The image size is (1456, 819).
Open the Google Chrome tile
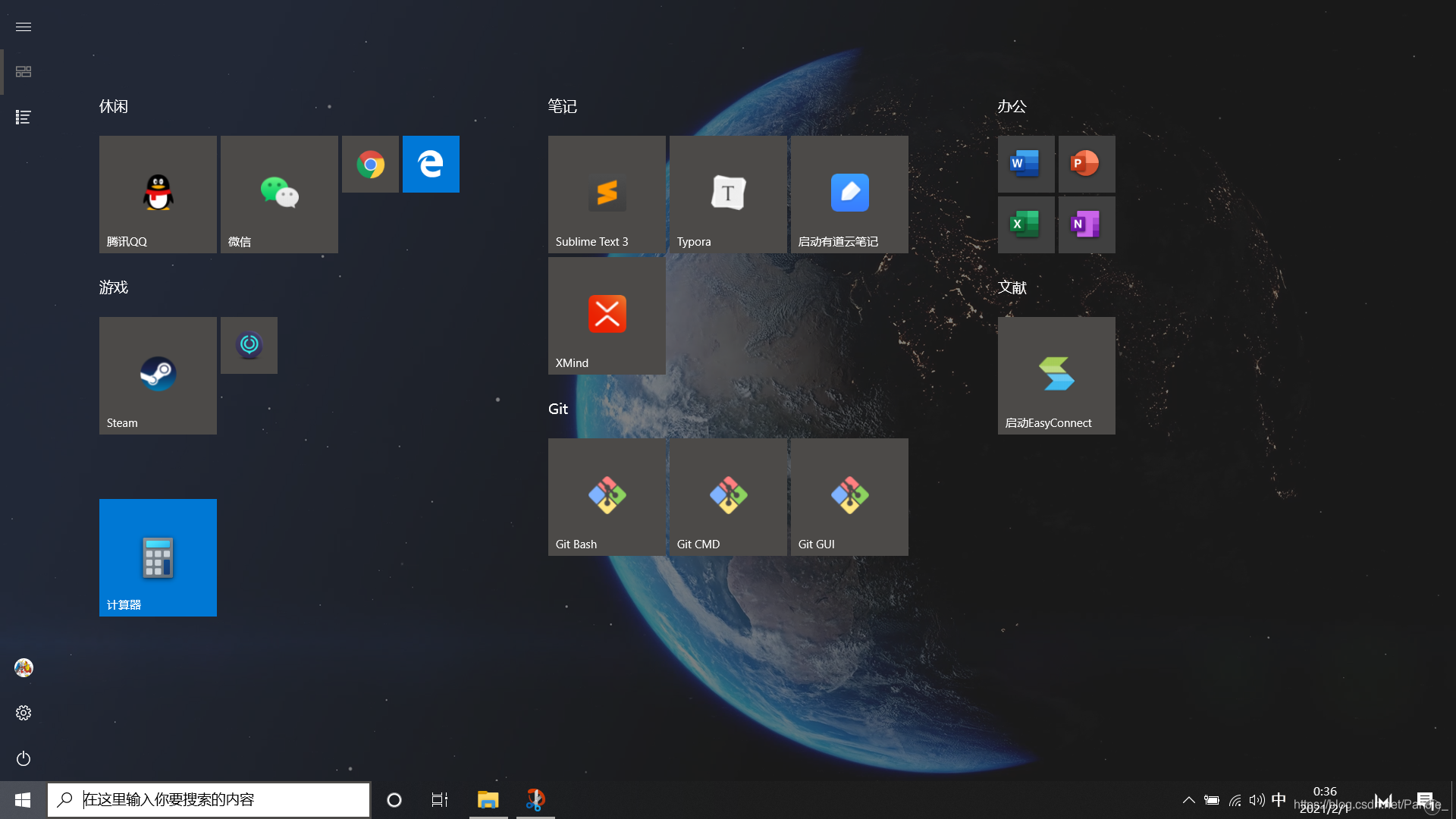pos(370,164)
